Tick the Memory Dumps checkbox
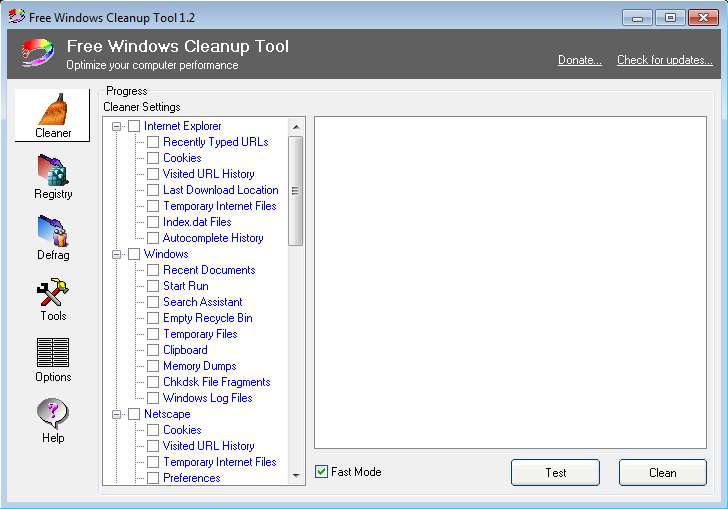Screen dimensions: 728x509 153,366
